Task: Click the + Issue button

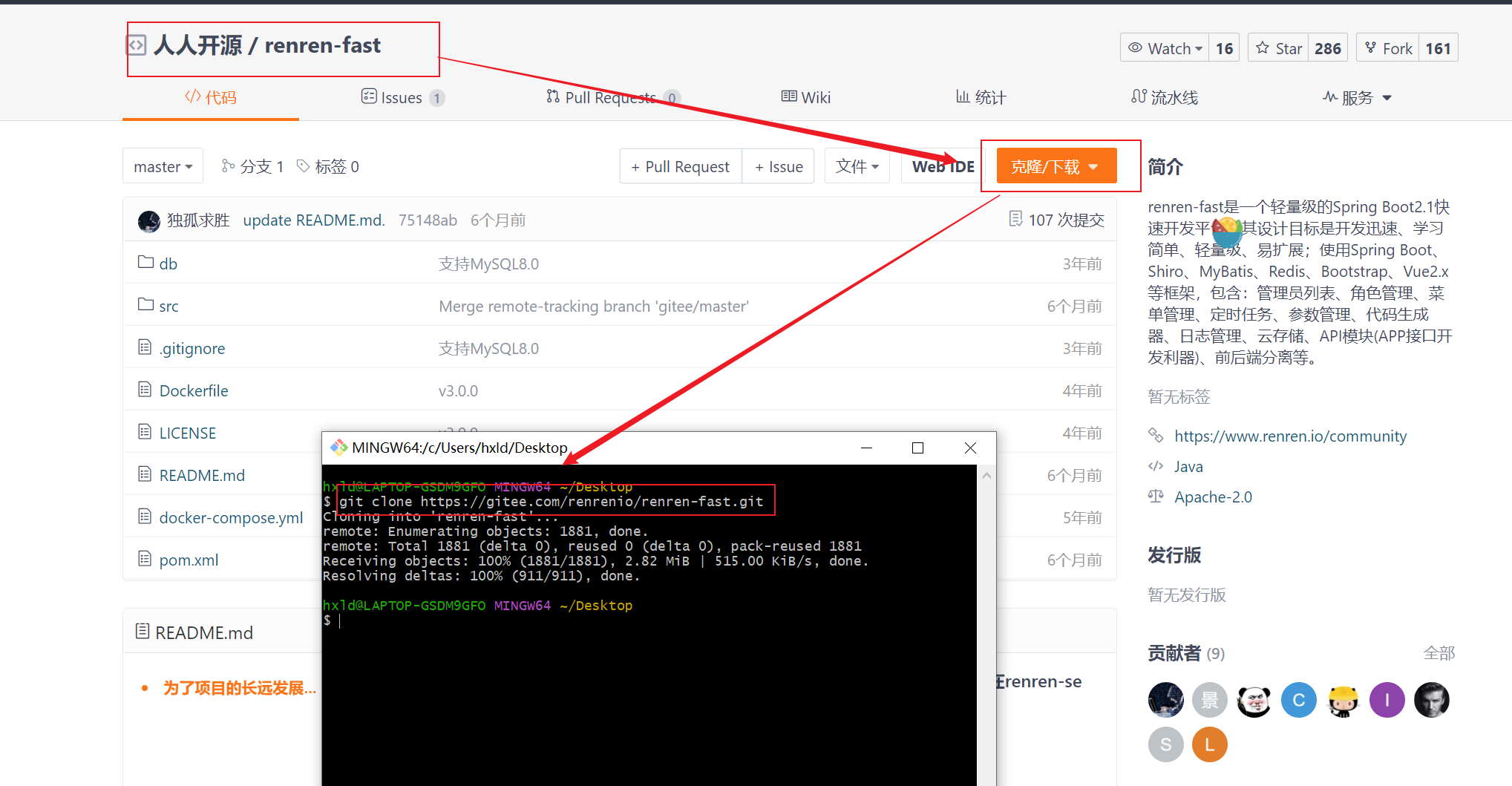Action: click(779, 166)
